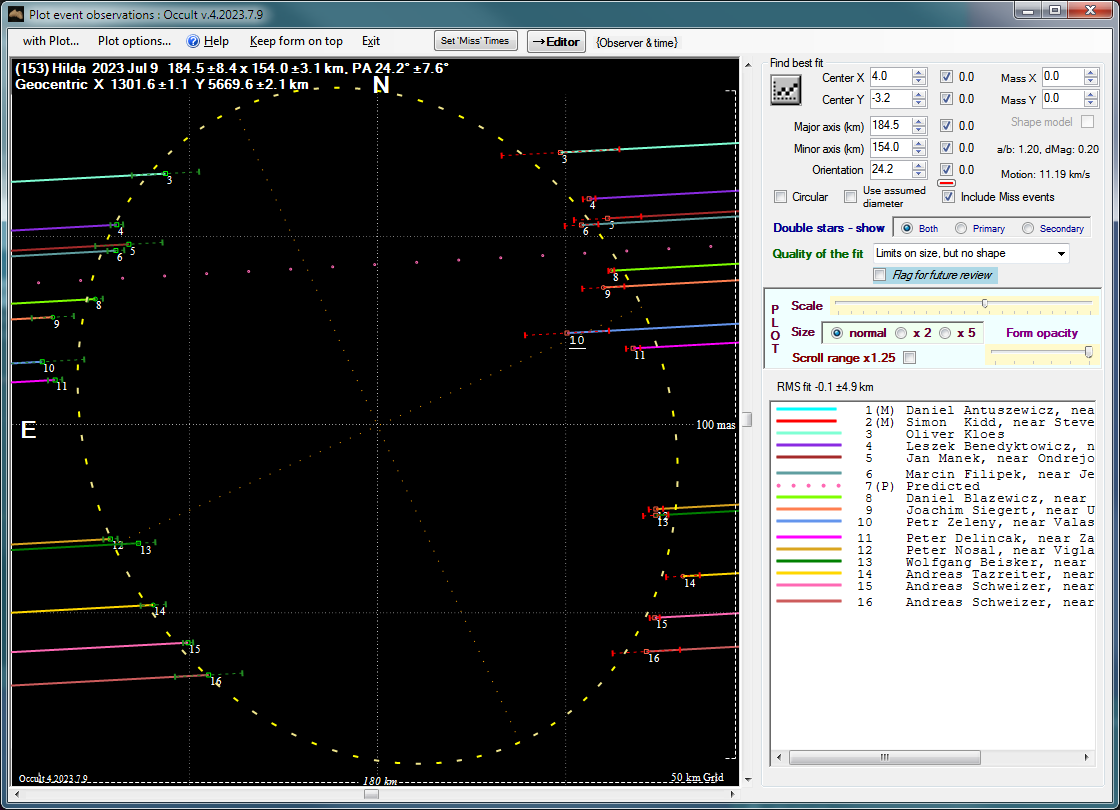This screenshot has width=1120, height=810.
Task: Select observer row 'Wolfgang Beisker'
Action: coord(933,562)
